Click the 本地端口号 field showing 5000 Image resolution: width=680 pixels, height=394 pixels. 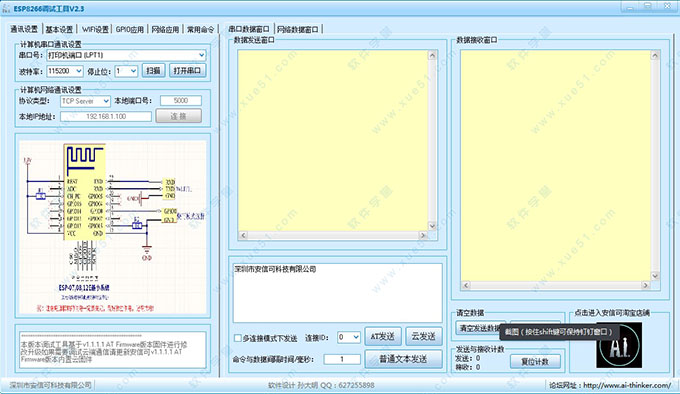(181, 101)
